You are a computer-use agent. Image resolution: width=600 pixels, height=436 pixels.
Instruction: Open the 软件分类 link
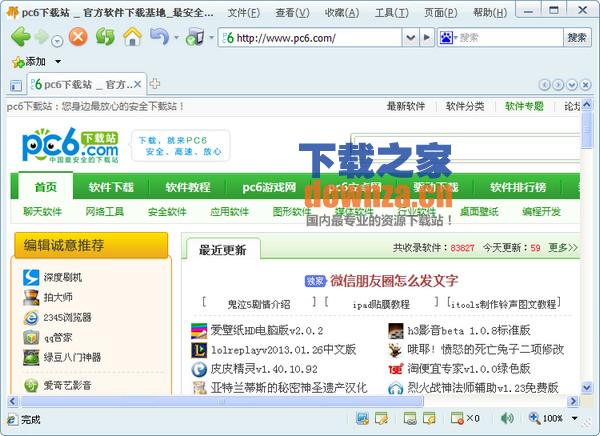pos(465,106)
